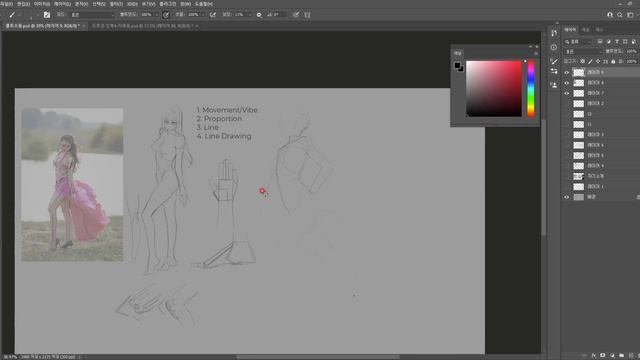Open the flow slider dropdown arrow

tap(203, 15)
